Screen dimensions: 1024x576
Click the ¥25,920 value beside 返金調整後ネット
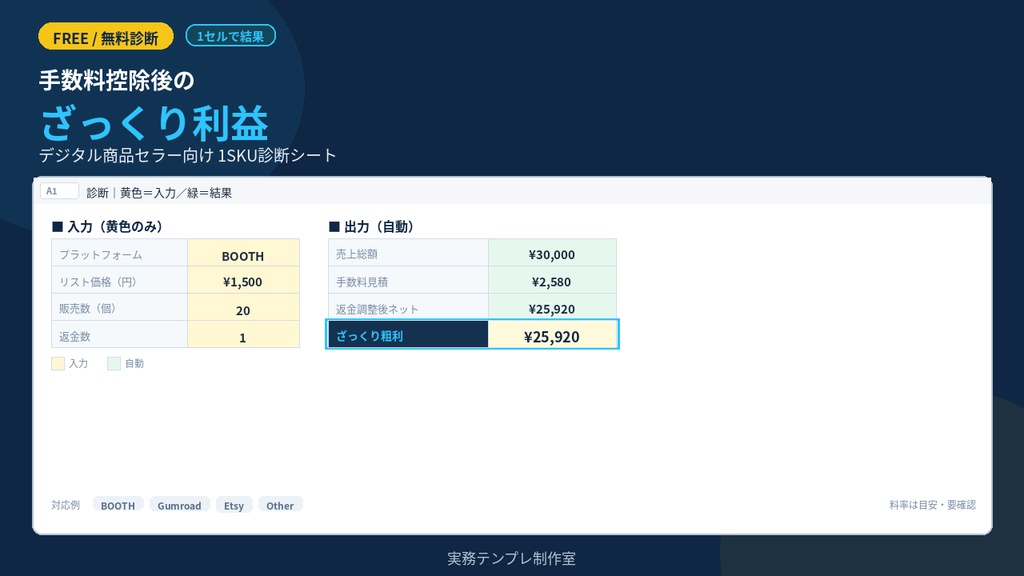(552, 308)
